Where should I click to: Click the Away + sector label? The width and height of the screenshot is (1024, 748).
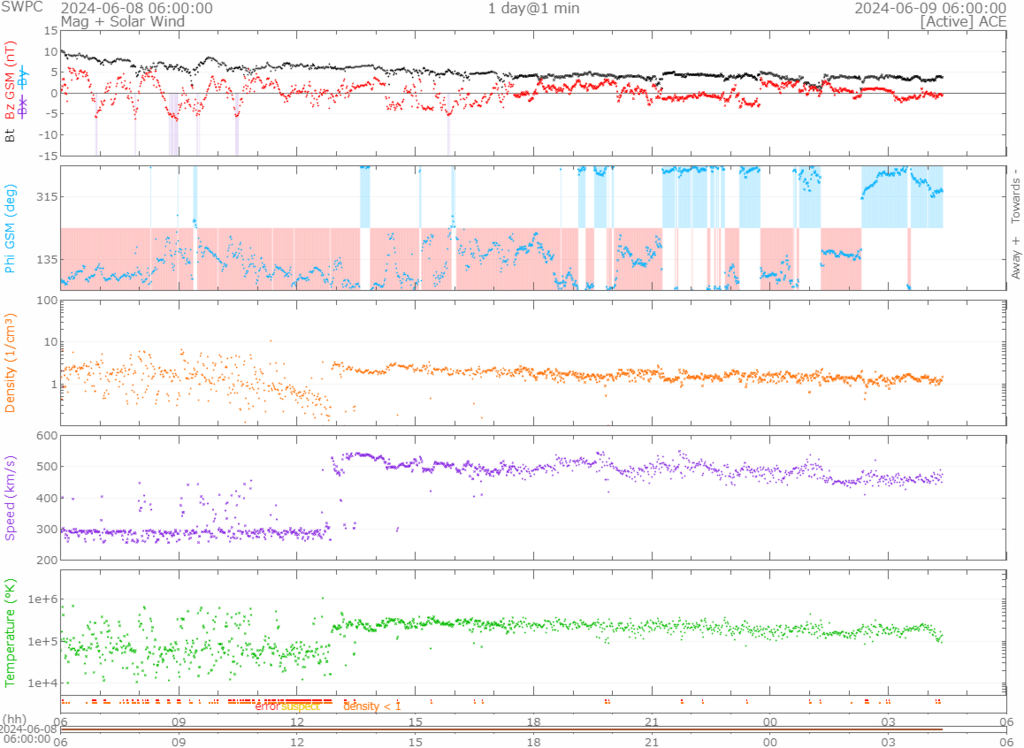click(x=1016, y=258)
